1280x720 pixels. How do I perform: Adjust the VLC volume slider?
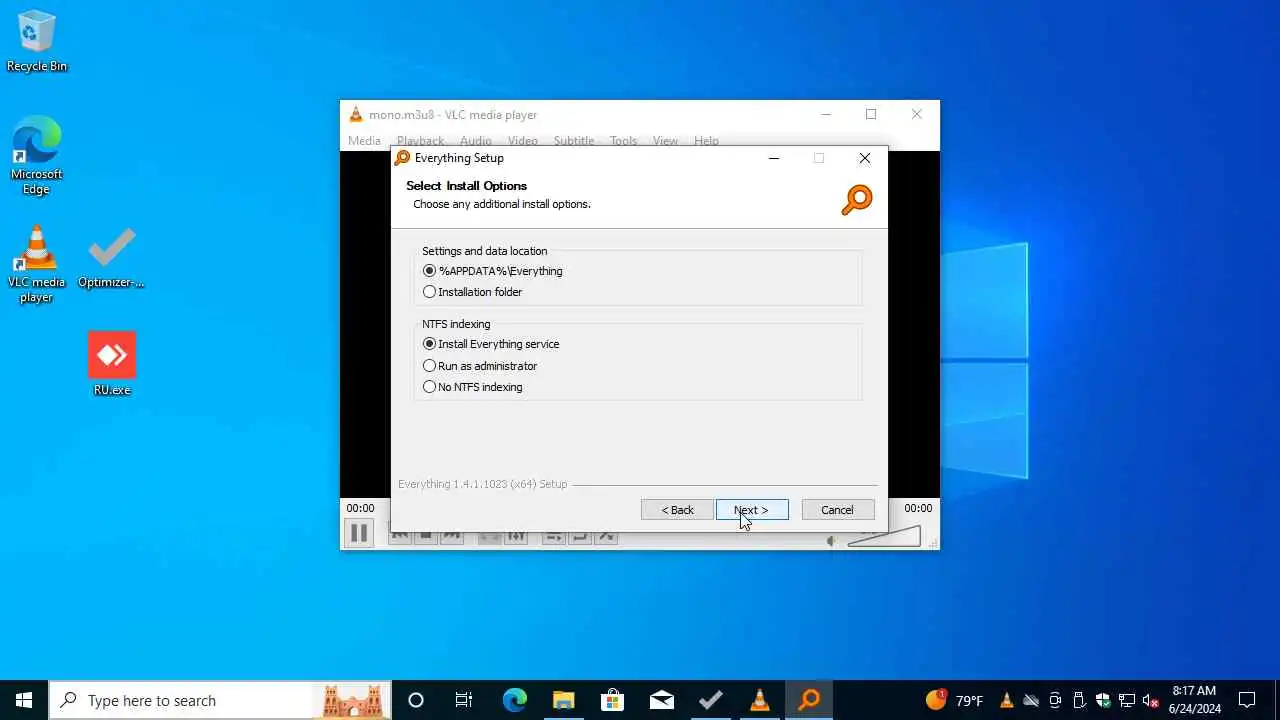883,537
